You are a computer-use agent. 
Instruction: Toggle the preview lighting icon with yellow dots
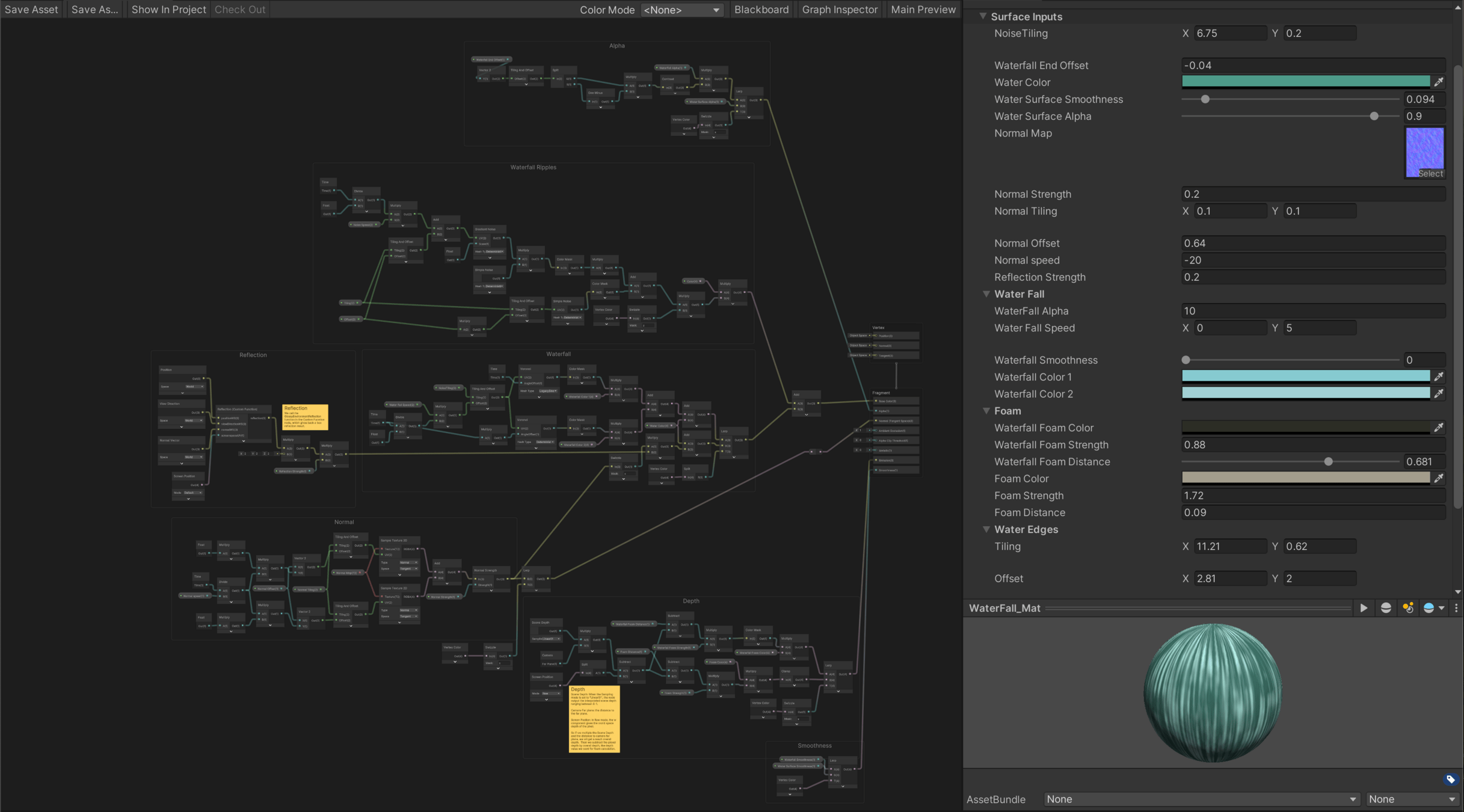(1408, 608)
